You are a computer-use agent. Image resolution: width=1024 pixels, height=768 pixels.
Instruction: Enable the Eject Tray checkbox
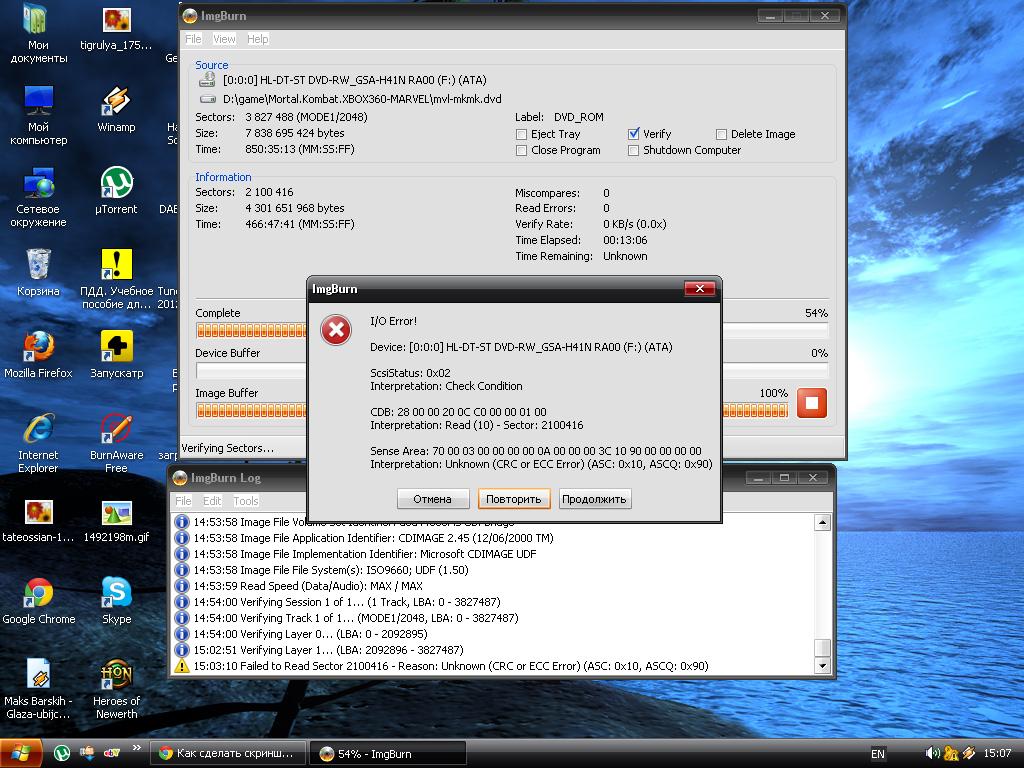[x=521, y=135]
